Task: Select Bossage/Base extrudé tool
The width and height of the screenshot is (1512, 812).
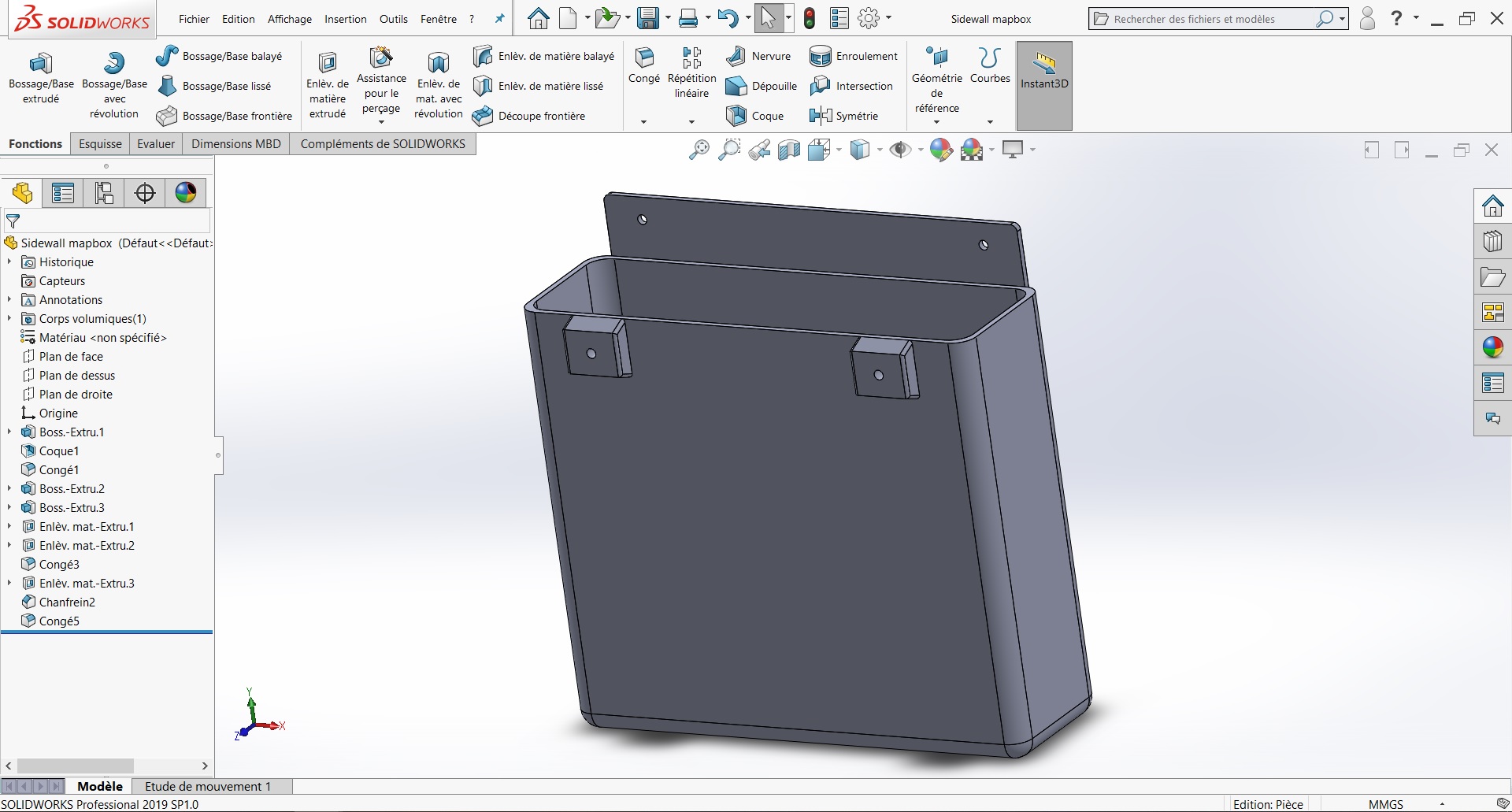Action: (41, 78)
